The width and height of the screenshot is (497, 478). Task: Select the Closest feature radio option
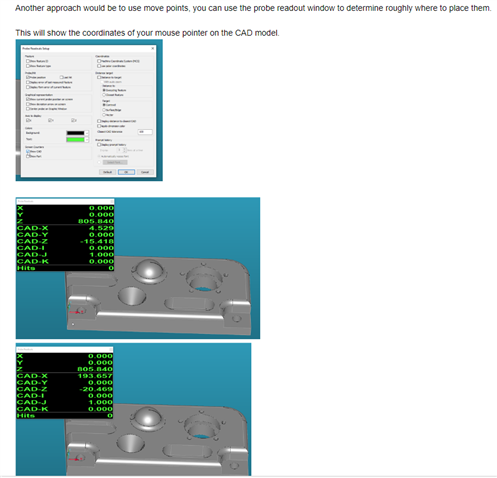pos(104,95)
